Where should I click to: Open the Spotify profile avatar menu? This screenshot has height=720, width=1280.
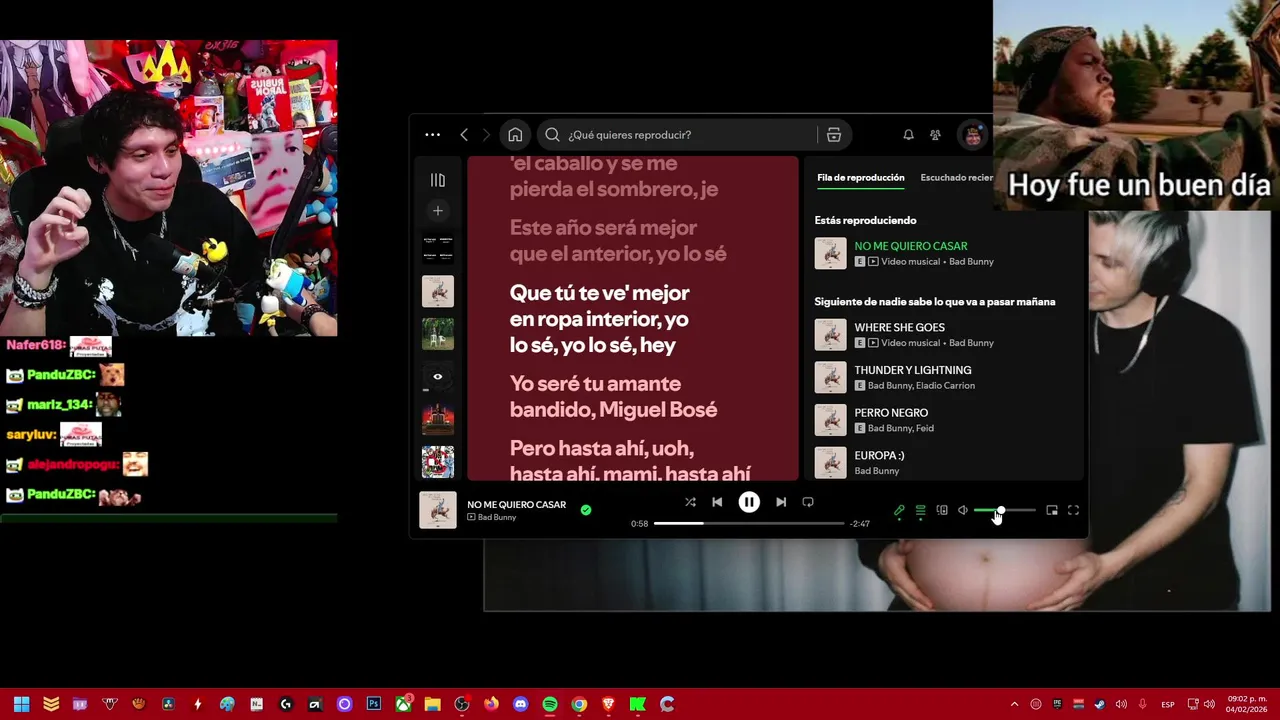coord(972,135)
